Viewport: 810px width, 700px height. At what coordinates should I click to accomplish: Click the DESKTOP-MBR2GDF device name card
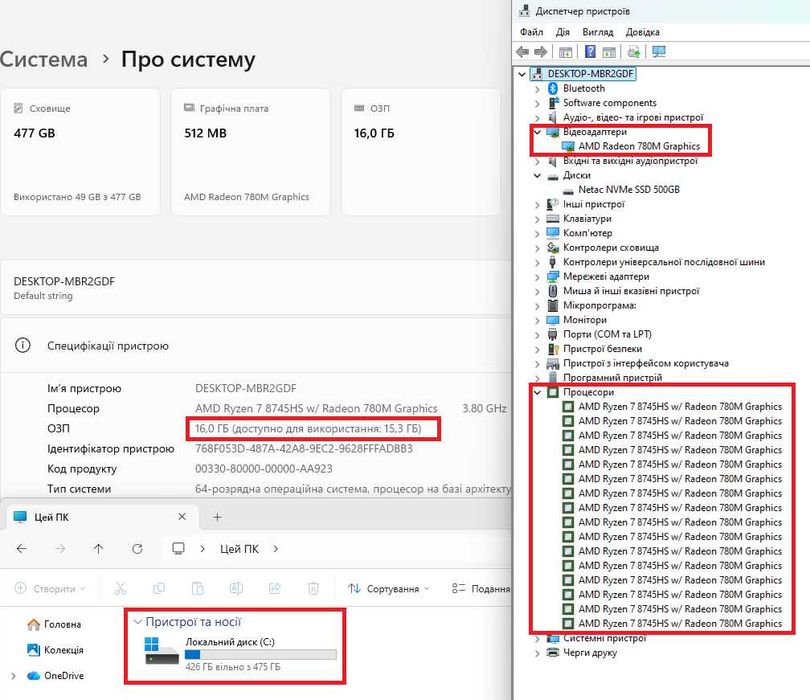pos(256,287)
